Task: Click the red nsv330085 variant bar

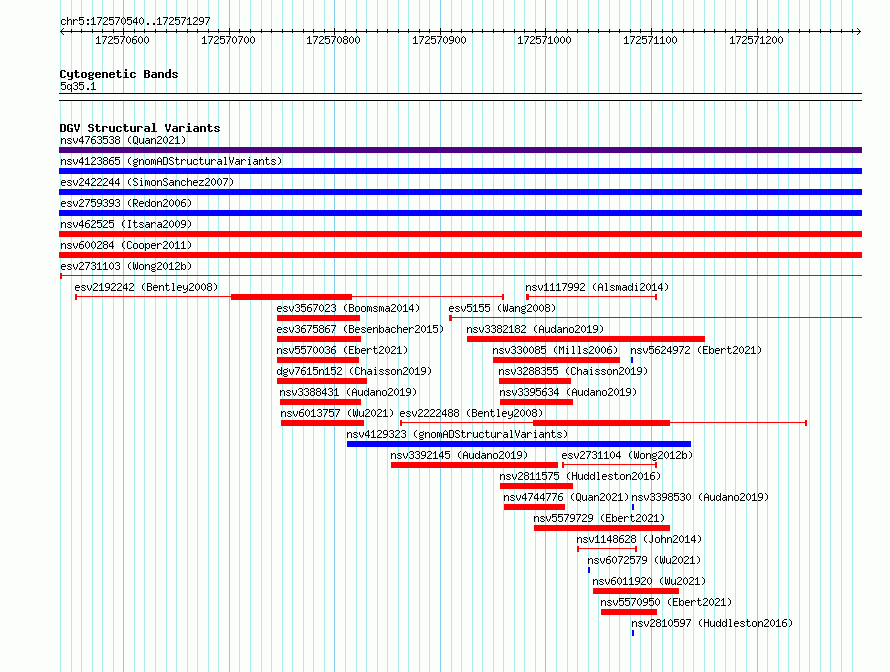Action: [x=556, y=360]
